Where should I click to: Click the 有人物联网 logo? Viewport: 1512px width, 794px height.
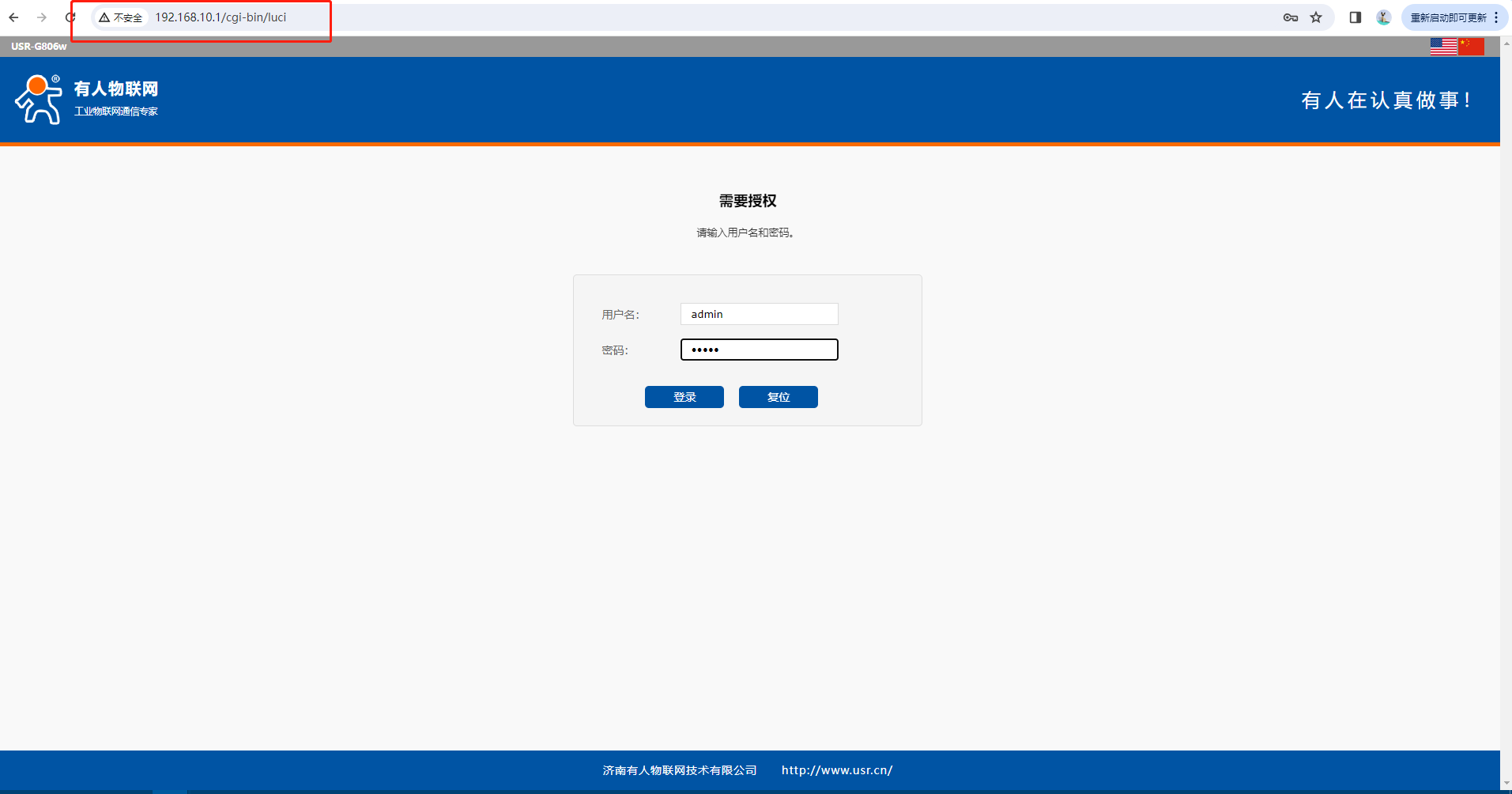(x=87, y=100)
